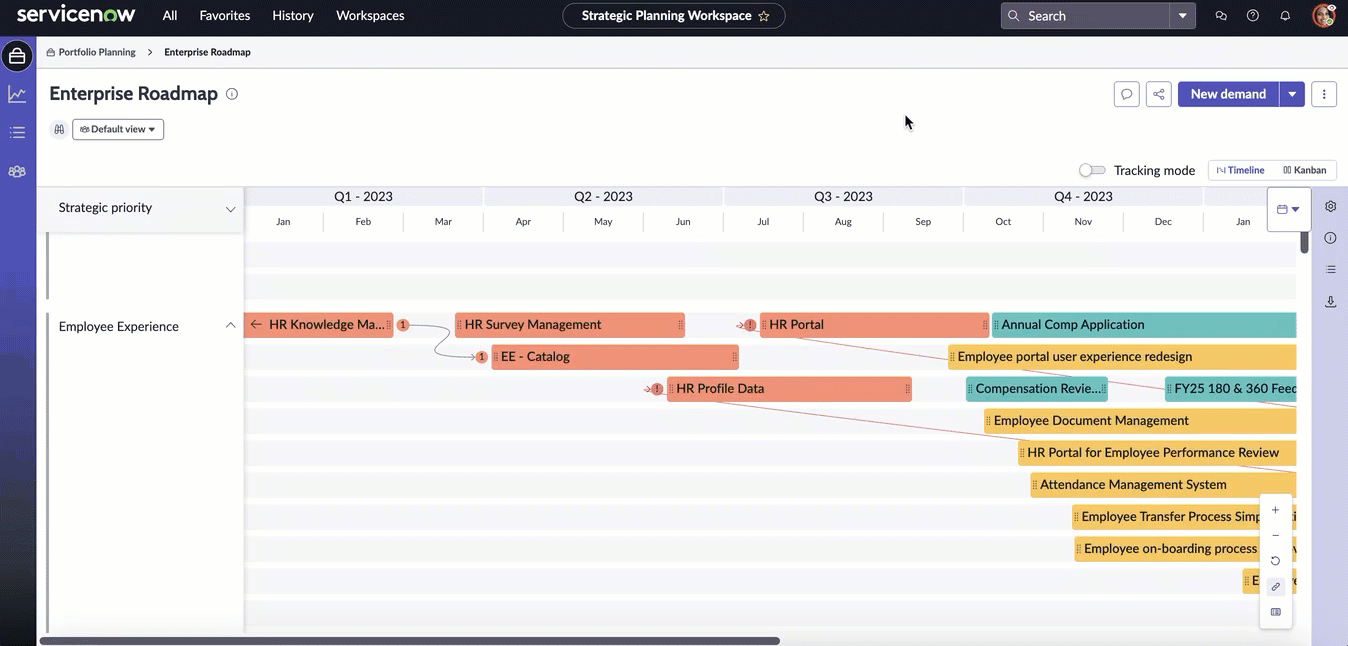The width and height of the screenshot is (1348, 646).
Task: Click into the global Search field
Action: [1085, 16]
